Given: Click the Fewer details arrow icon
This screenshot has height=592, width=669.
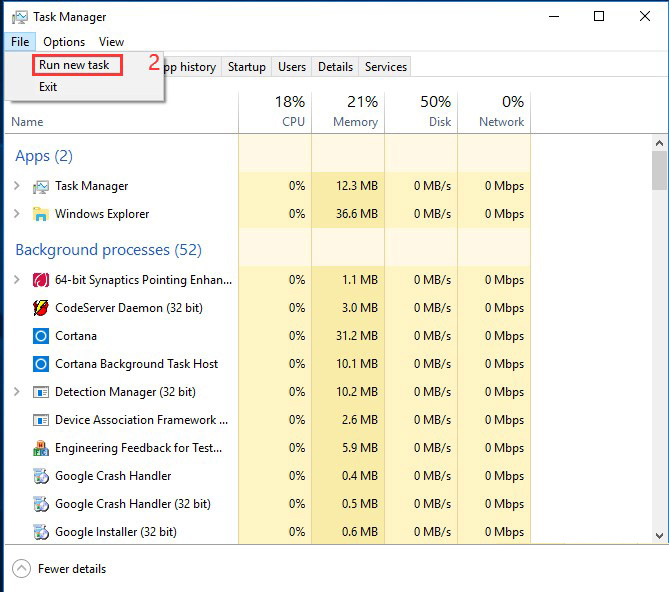Looking at the screenshot, I should [21, 569].
